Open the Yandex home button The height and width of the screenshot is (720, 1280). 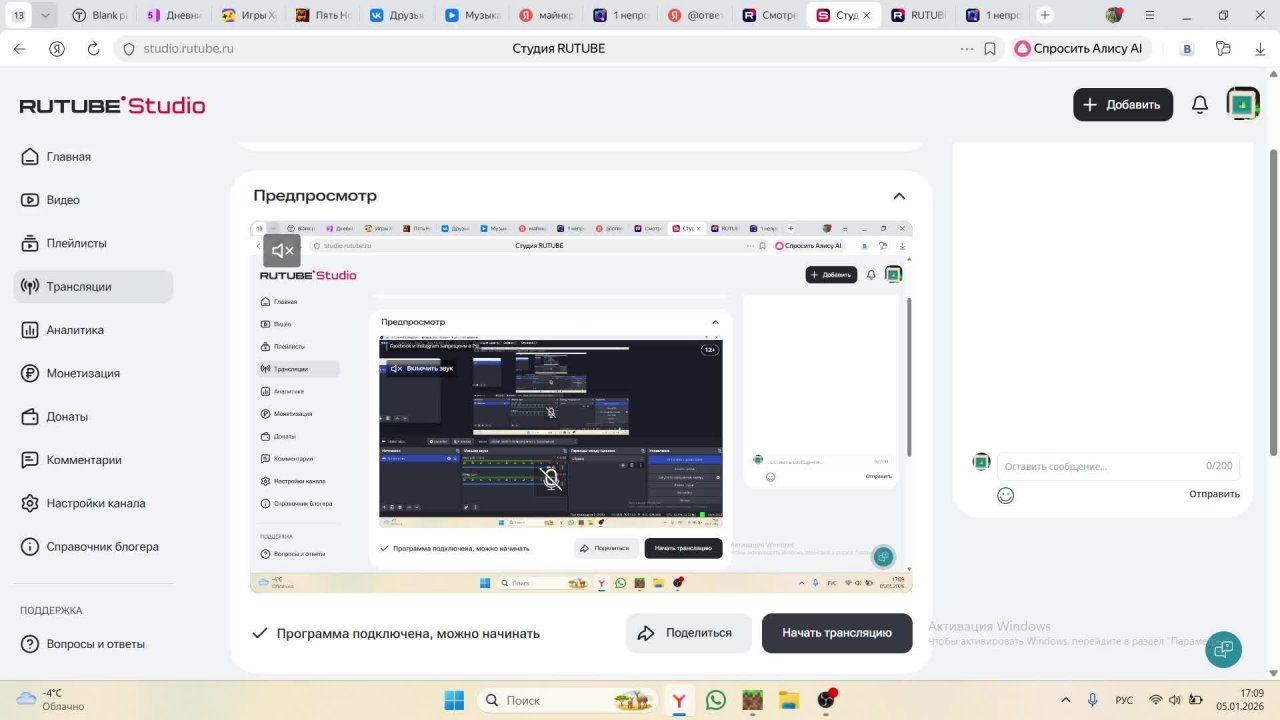tap(57, 48)
